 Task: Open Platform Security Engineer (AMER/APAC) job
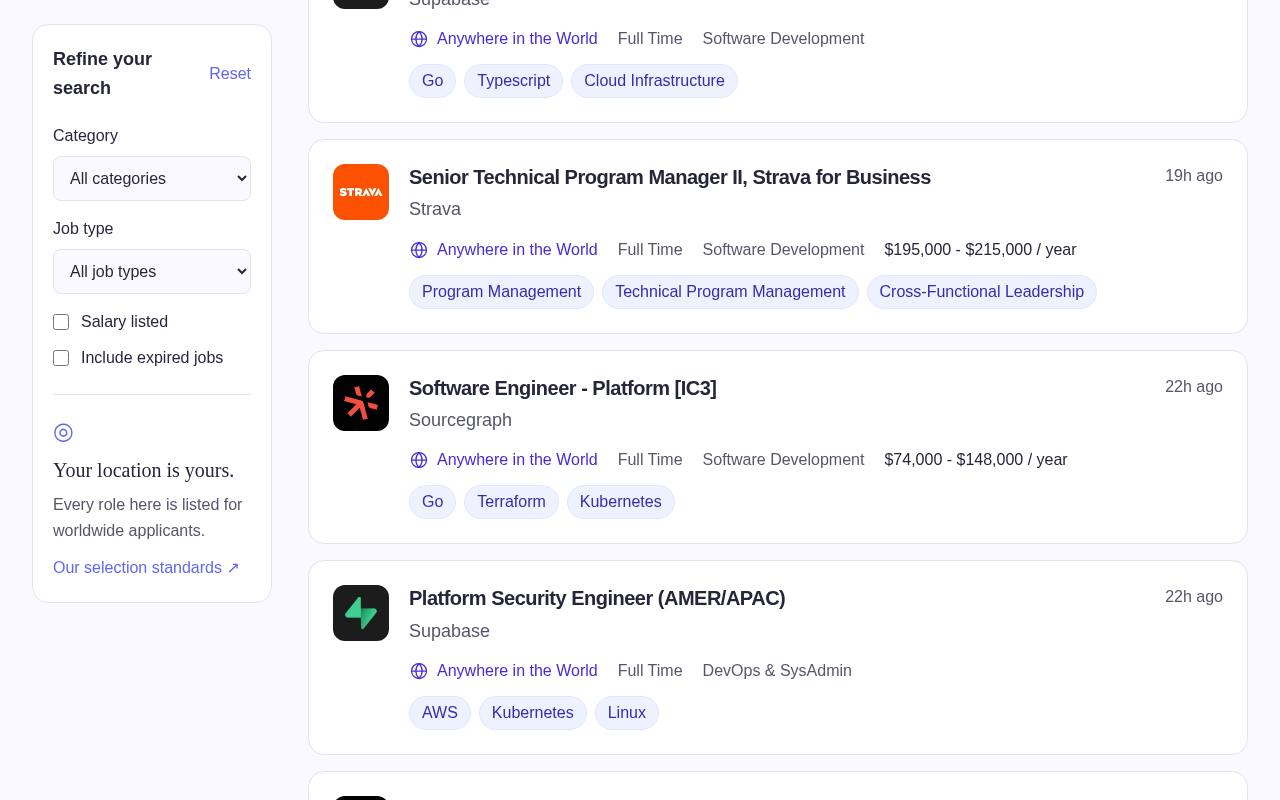[x=597, y=598]
